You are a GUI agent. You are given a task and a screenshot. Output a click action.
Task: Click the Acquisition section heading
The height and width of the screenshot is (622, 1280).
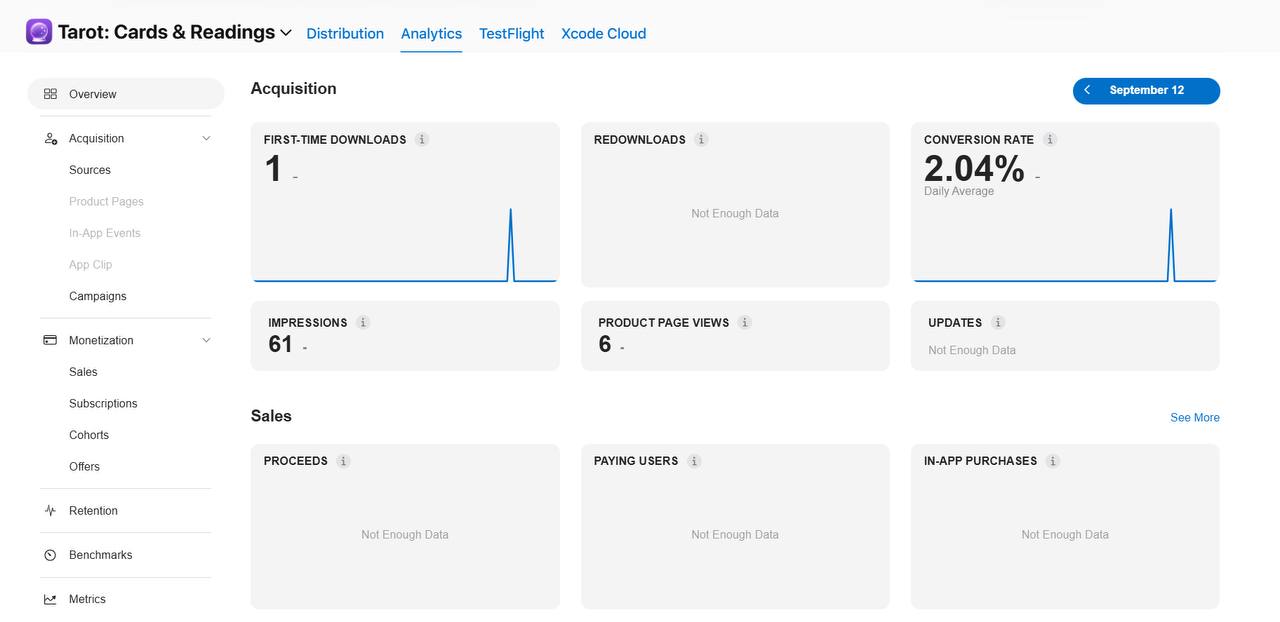294,88
